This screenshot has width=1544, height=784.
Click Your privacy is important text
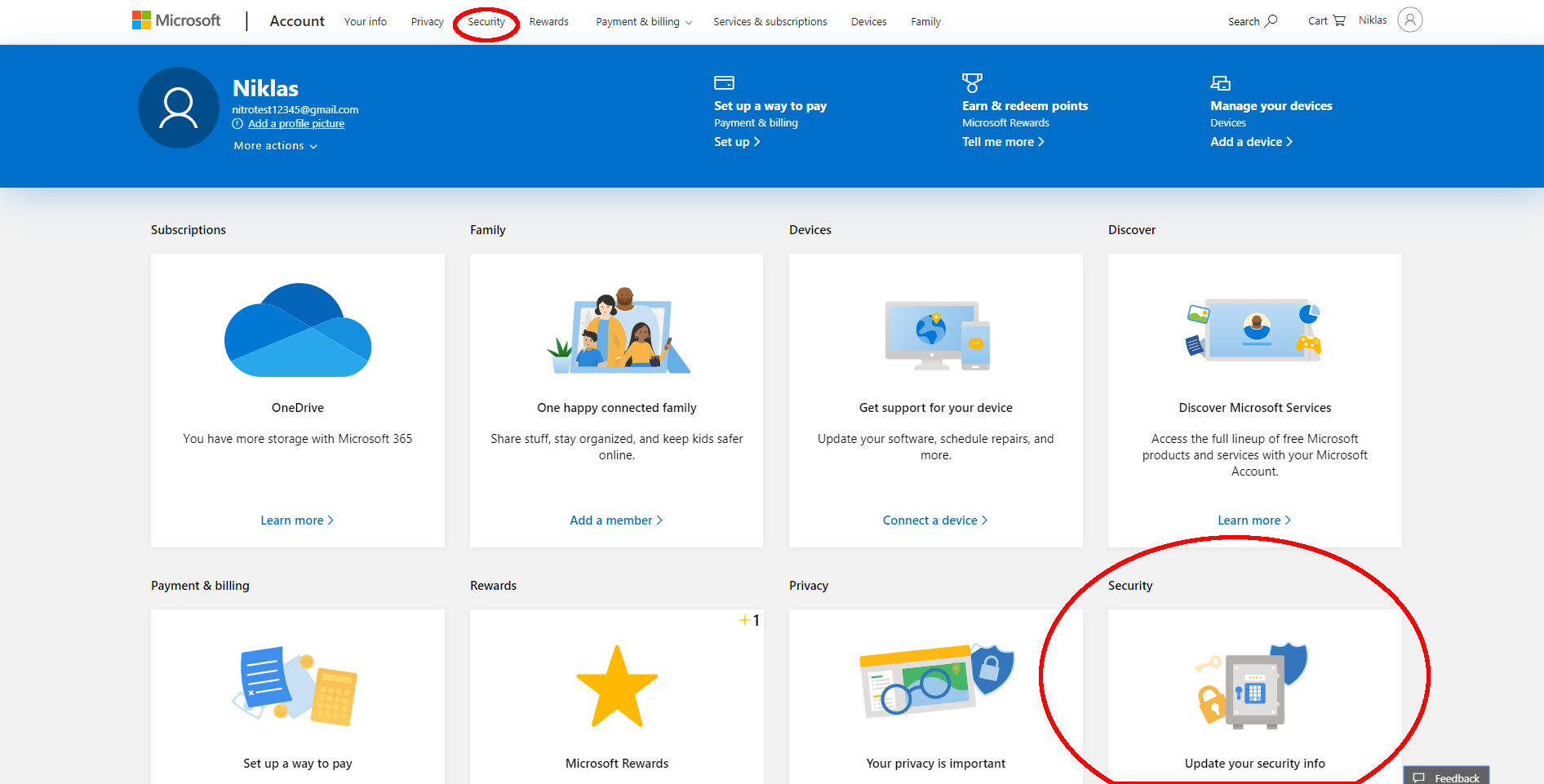[936, 764]
